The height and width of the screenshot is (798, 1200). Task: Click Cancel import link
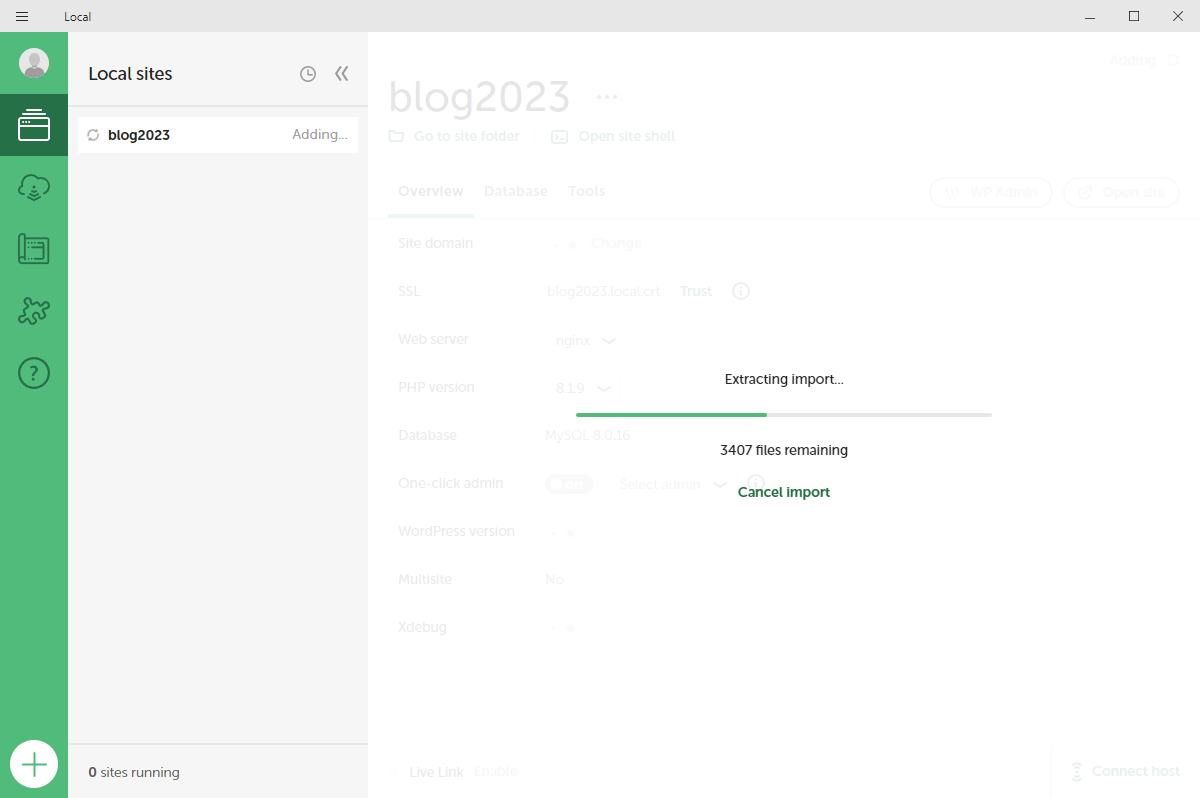point(783,492)
